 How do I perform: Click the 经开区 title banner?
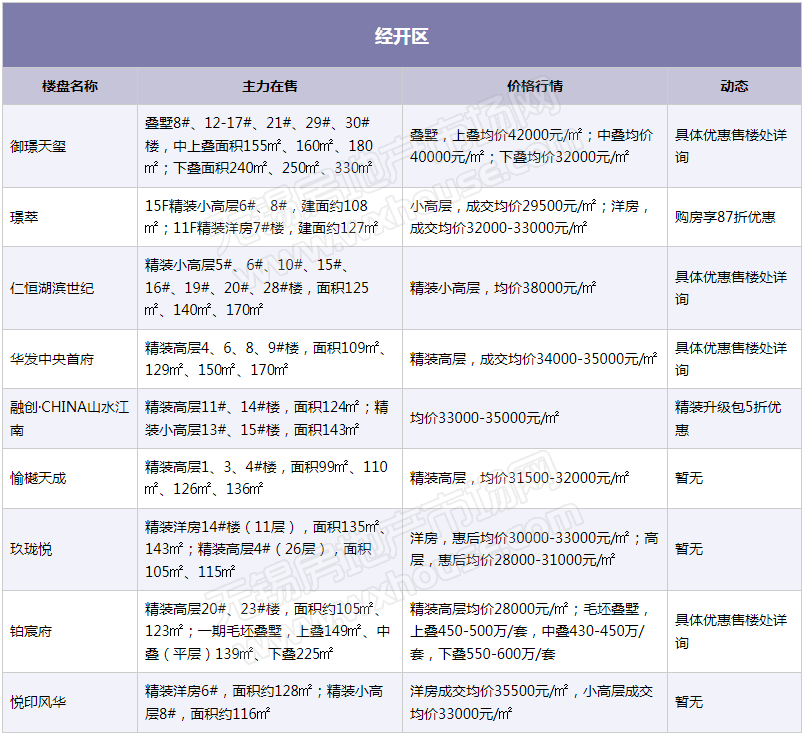coord(402,37)
